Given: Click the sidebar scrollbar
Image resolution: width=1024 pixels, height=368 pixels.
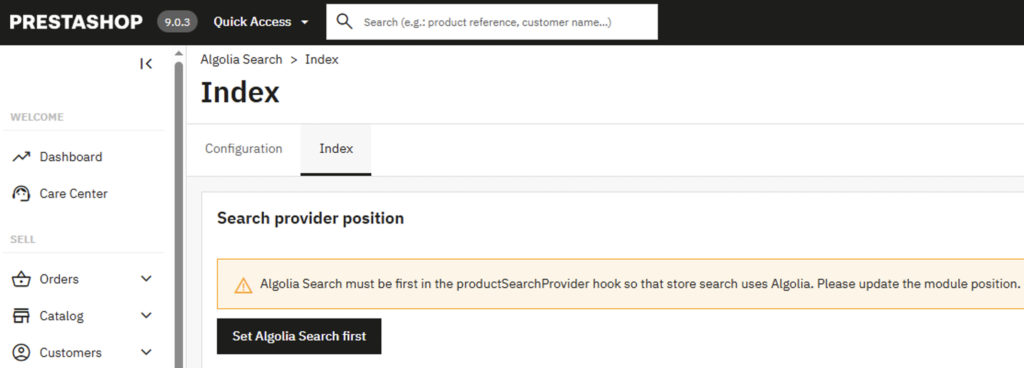Looking at the screenshot, I should pos(178,214).
